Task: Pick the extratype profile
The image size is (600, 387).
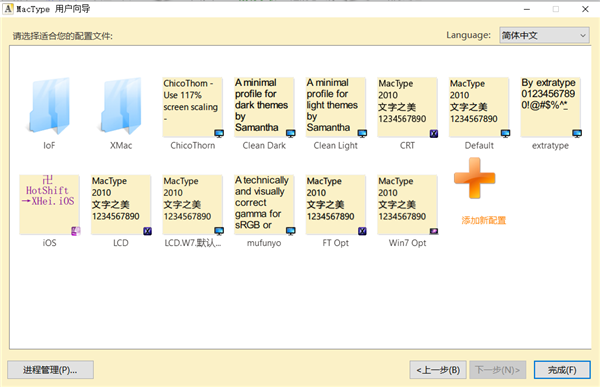Action: pyautogui.click(x=550, y=107)
